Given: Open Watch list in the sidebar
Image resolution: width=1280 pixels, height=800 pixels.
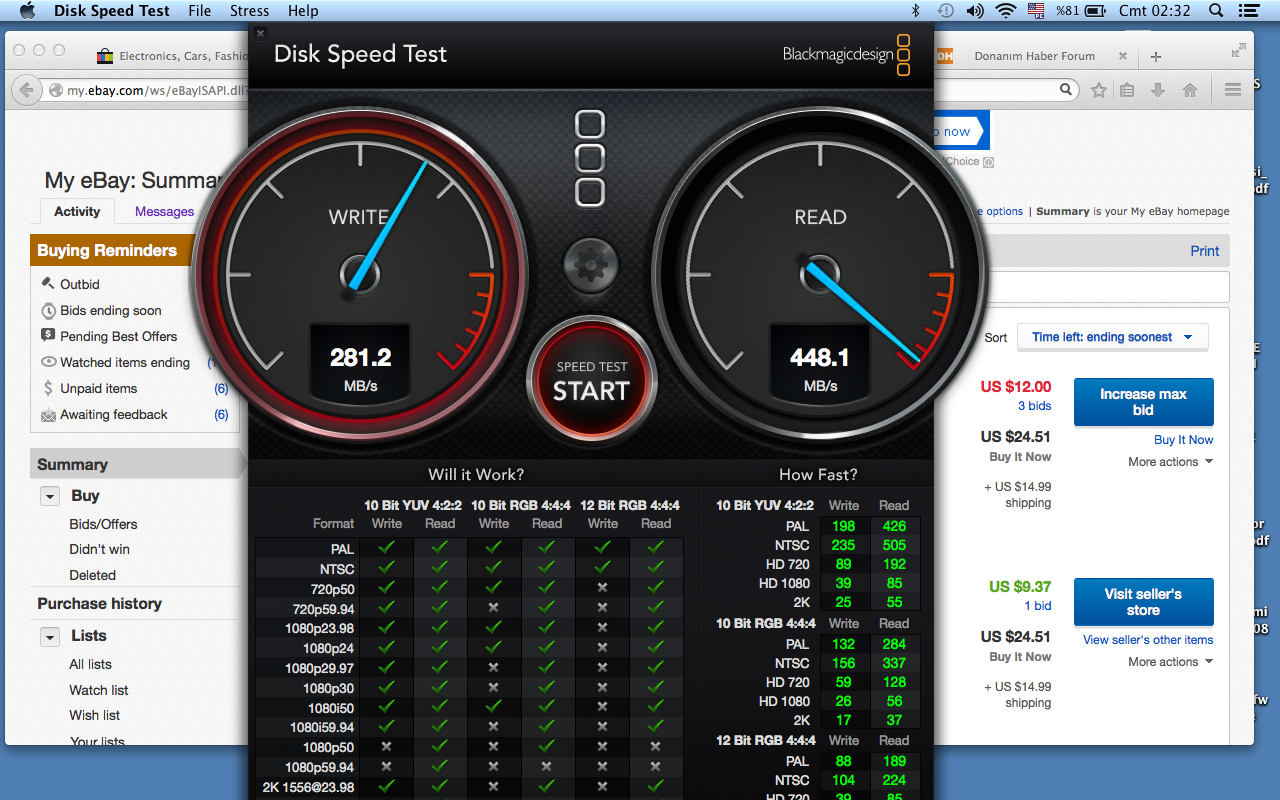Looking at the screenshot, I should pyautogui.click(x=98, y=690).
